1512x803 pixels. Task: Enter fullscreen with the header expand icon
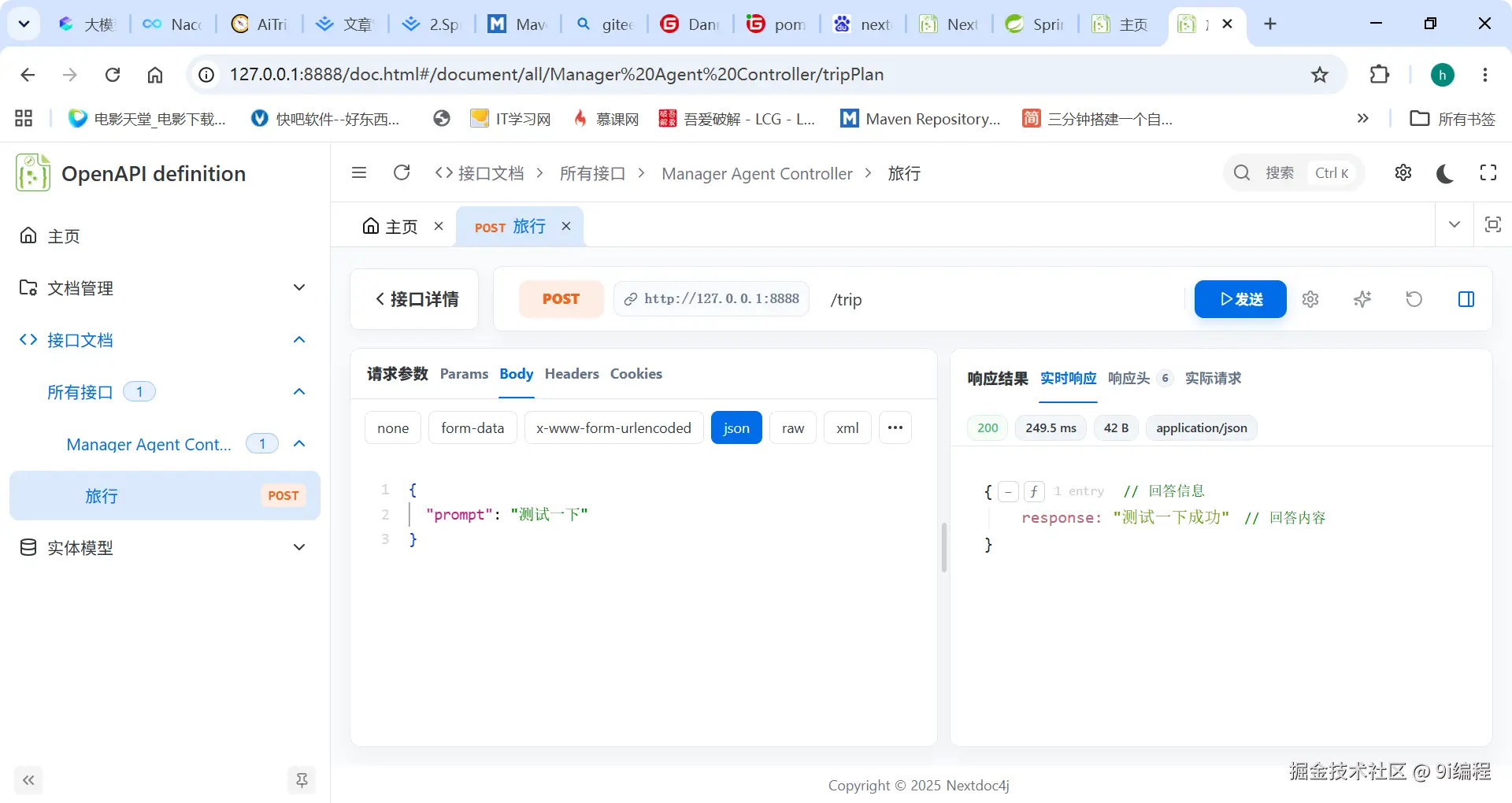[x=1488, y=173]
